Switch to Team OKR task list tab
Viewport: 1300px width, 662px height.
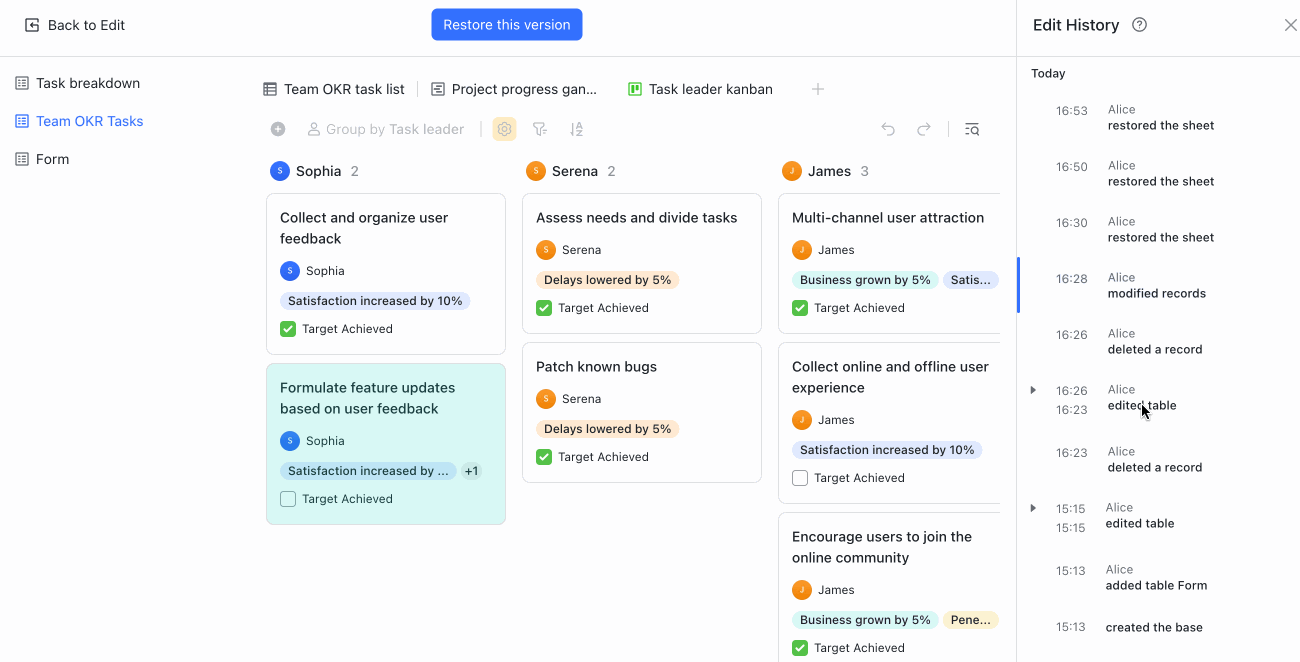(x=334, y=89)
